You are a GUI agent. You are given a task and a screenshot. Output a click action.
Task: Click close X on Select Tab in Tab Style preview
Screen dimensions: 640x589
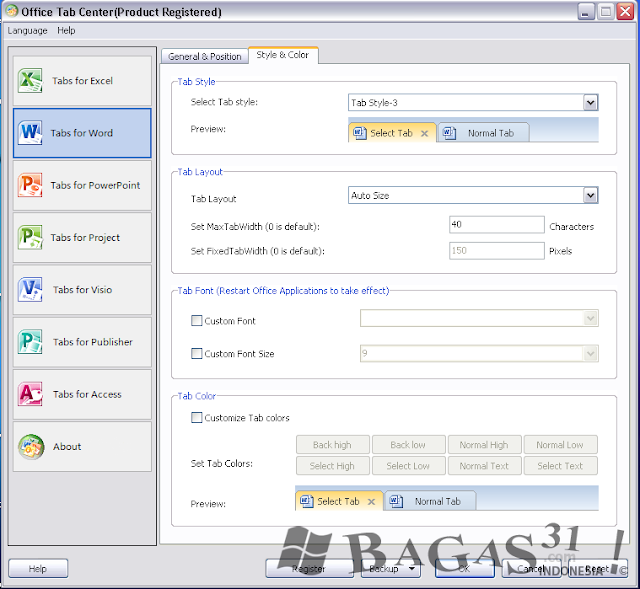pyautogui.click(x=424, y=133)
